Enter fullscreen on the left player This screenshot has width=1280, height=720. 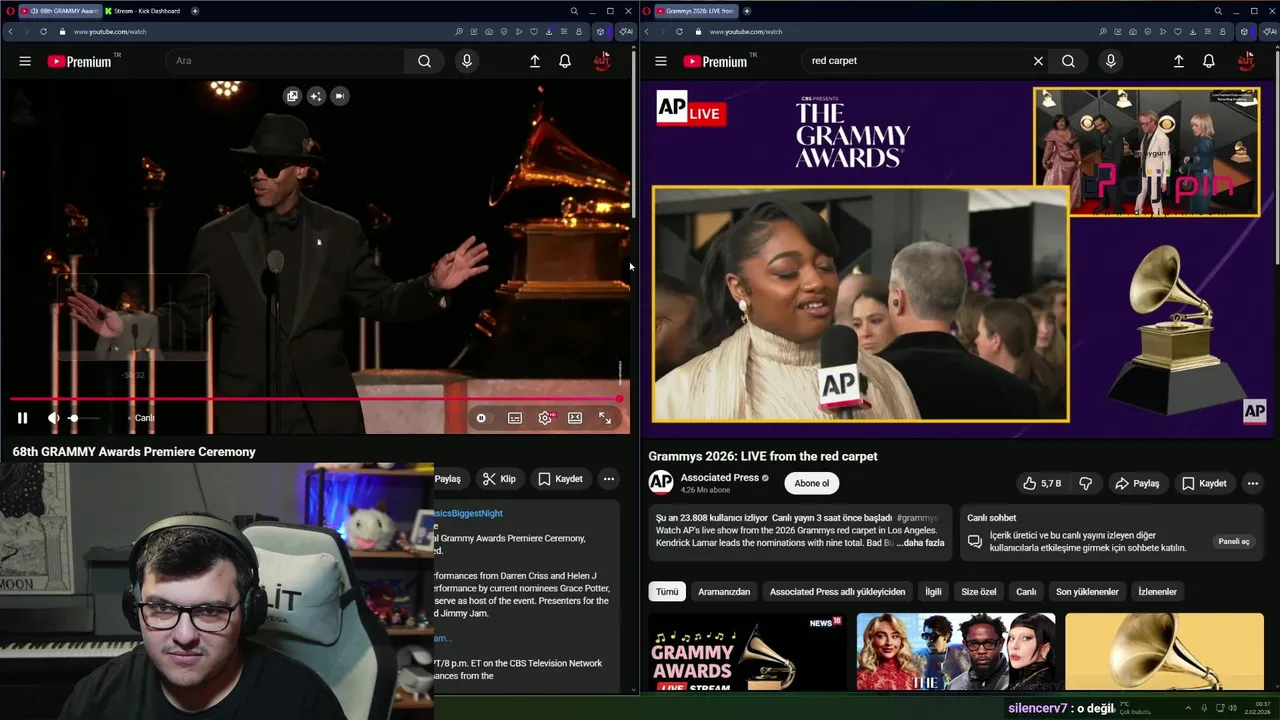[x=605, y=418]
